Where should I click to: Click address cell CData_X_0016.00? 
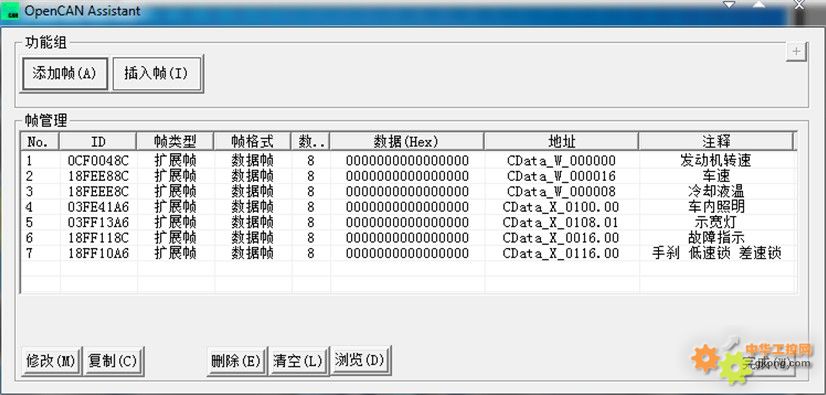pos(561,238)
